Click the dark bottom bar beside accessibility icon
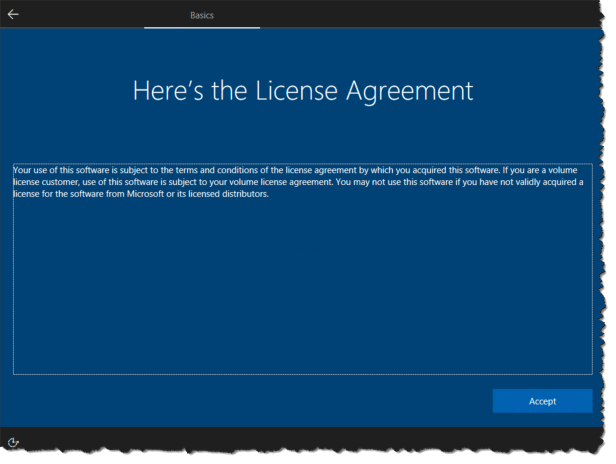616x464 pixels. 300,442
